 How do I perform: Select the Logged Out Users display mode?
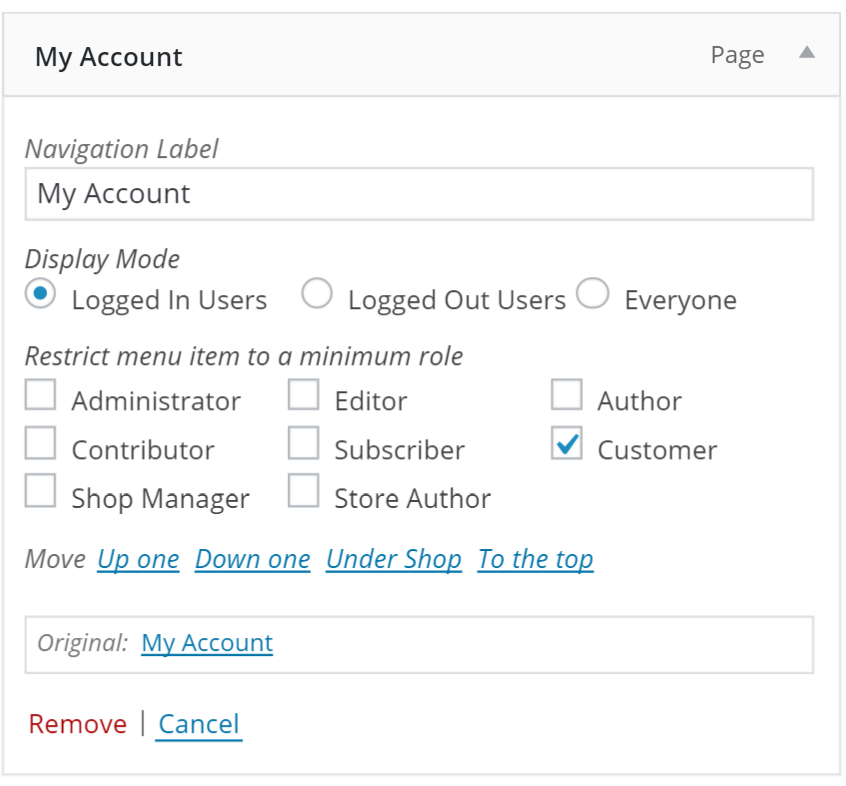[317, 296]
